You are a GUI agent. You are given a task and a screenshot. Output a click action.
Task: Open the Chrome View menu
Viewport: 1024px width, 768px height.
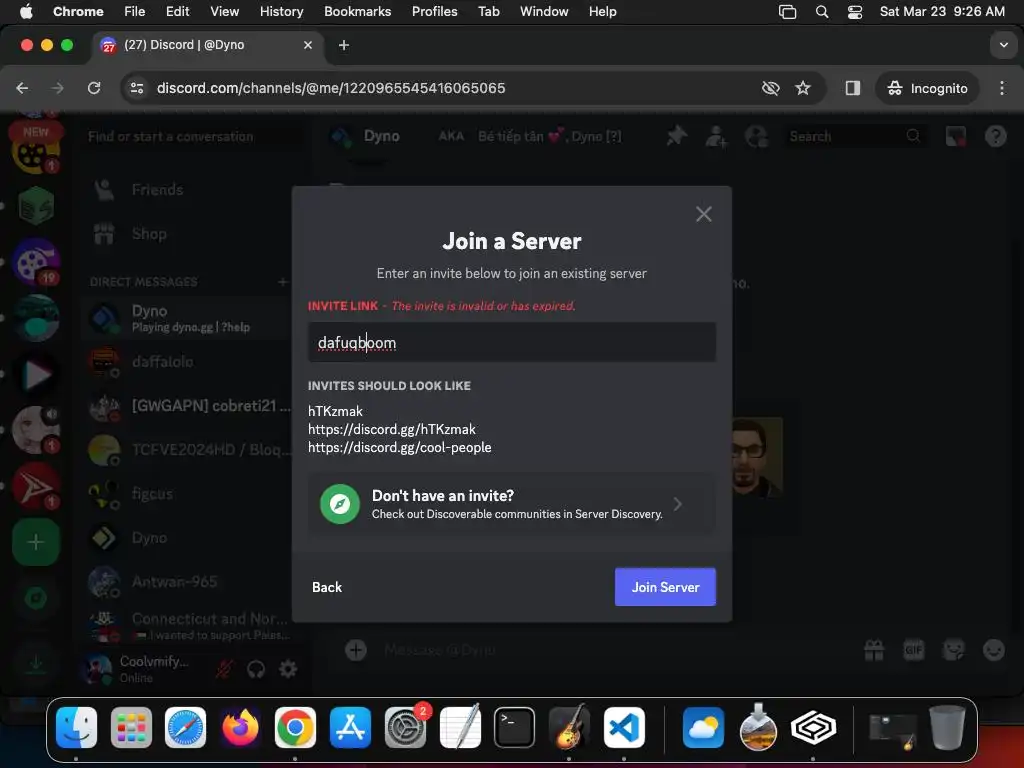point(224,11)
